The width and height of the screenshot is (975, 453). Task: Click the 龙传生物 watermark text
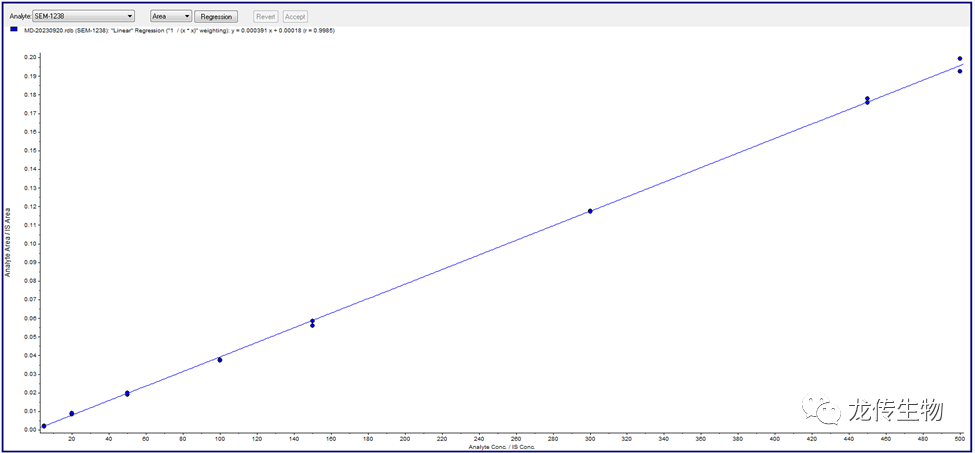tap(896, 410)
